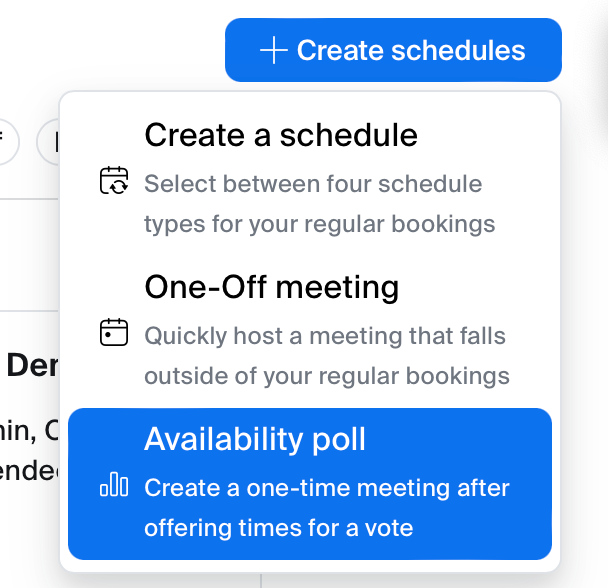Viewport: 608px width, 588px height.
Task: Click 'Quickly host a meeting' description text
Action: click(x=325, y=336)
